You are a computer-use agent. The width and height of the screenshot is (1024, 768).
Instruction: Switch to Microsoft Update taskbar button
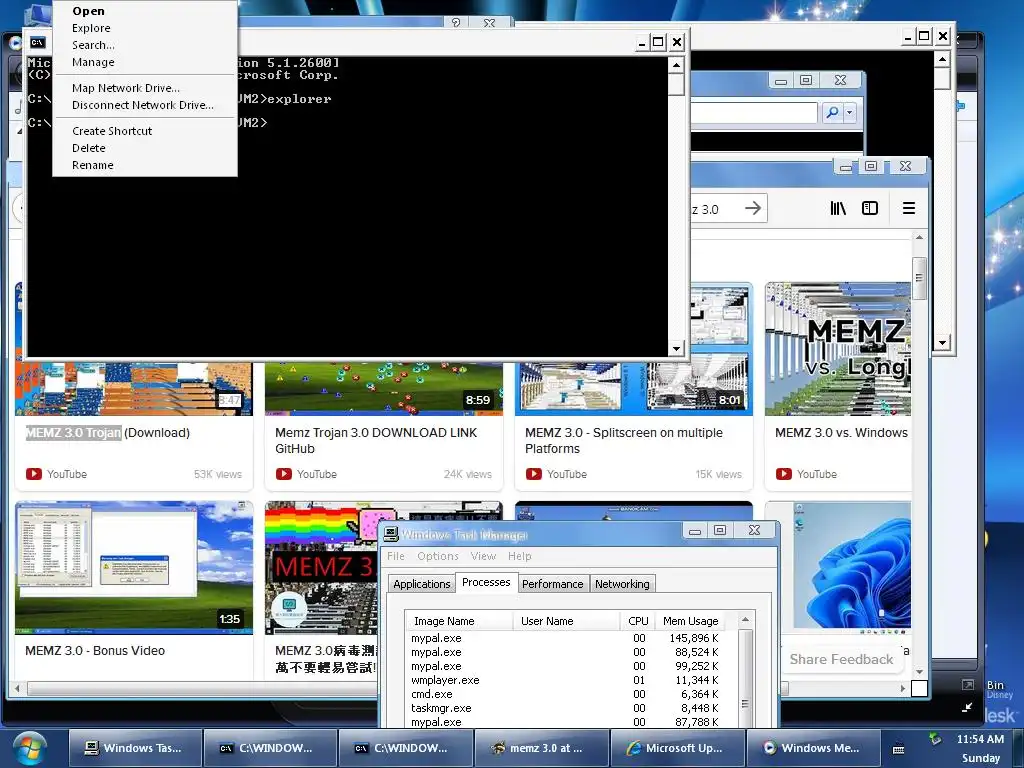pyautogui.click(x=677, y=748)
